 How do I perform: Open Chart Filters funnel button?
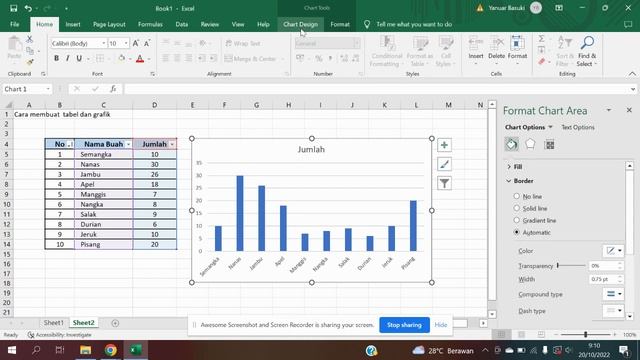pyautogui.click(x=444, y=183)
